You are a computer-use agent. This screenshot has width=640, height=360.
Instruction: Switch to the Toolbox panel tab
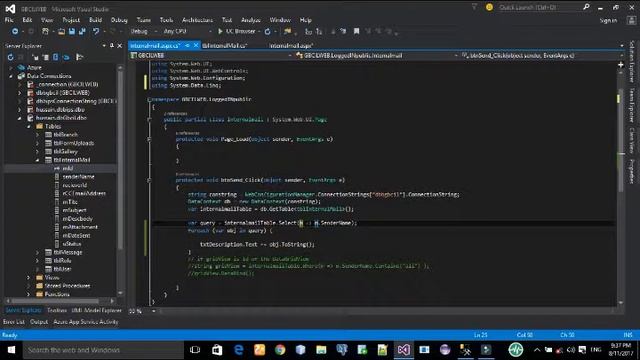click(x=57, y=311)
